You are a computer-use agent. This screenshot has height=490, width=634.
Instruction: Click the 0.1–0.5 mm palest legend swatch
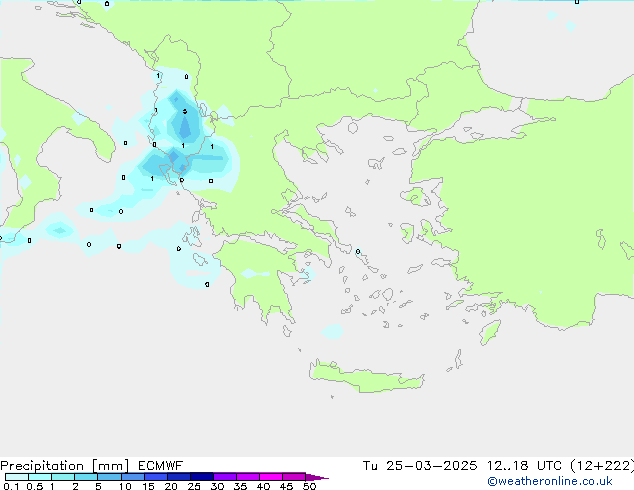point(17,477)
